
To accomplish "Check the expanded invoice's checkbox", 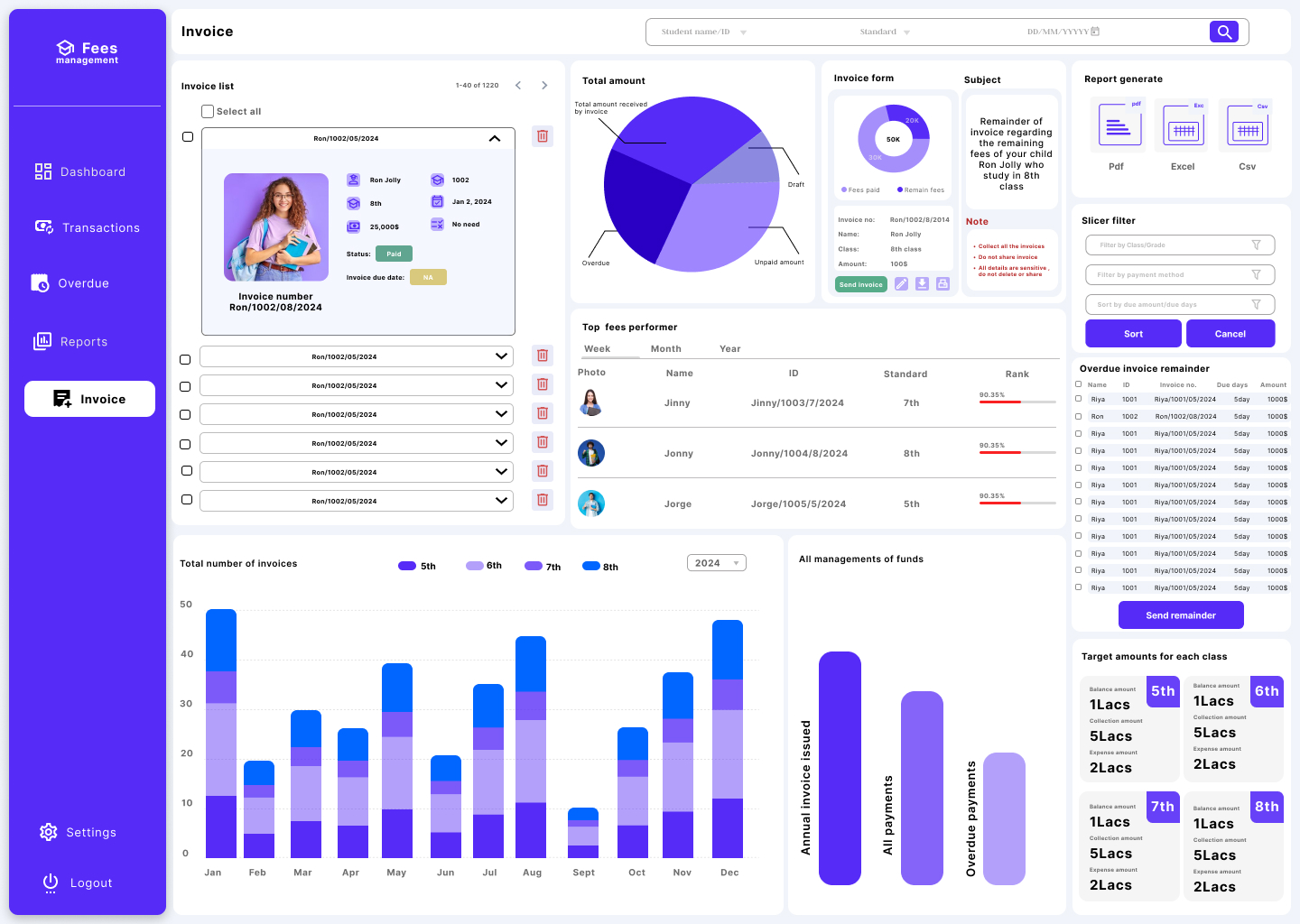I will (188, 137).
